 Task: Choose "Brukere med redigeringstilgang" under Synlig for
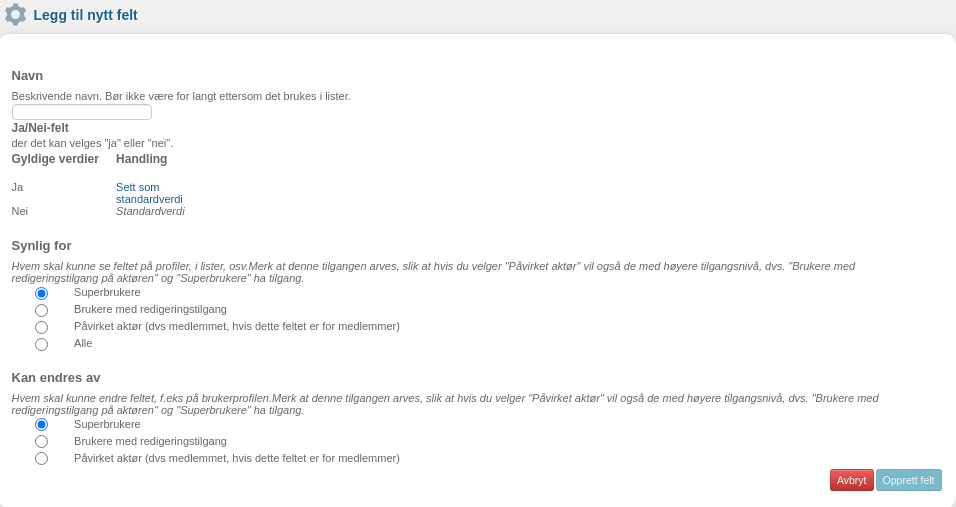point(41,310)
